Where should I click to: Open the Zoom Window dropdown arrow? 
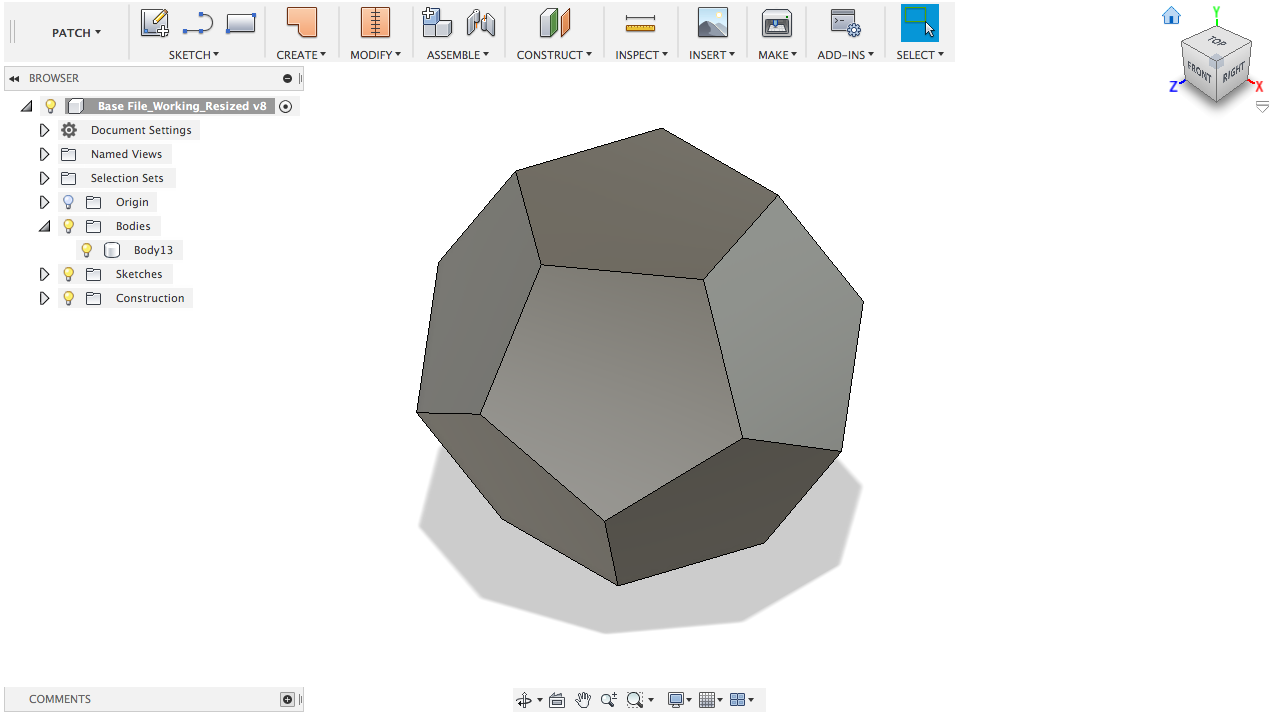point(651,701)
